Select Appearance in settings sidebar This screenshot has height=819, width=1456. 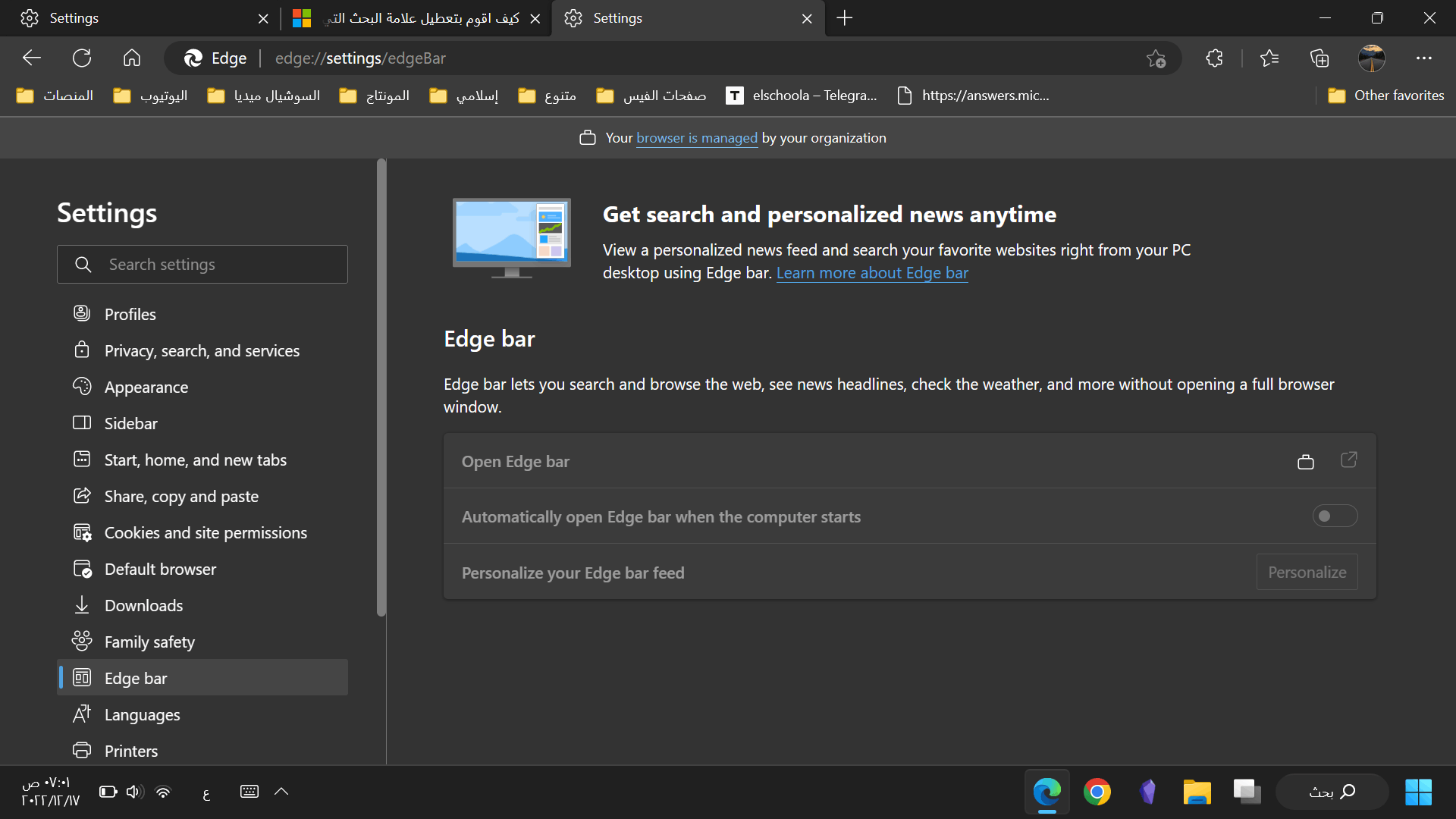pyautogui.click(x=146, y=388)
